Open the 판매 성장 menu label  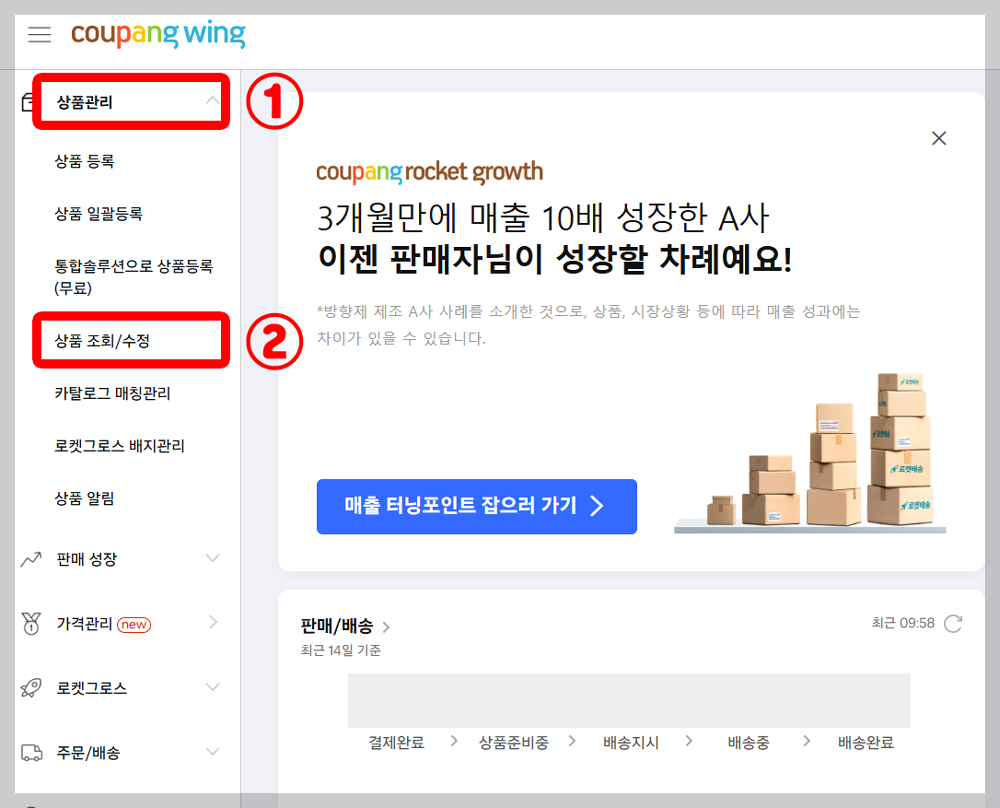coord(87,559)
